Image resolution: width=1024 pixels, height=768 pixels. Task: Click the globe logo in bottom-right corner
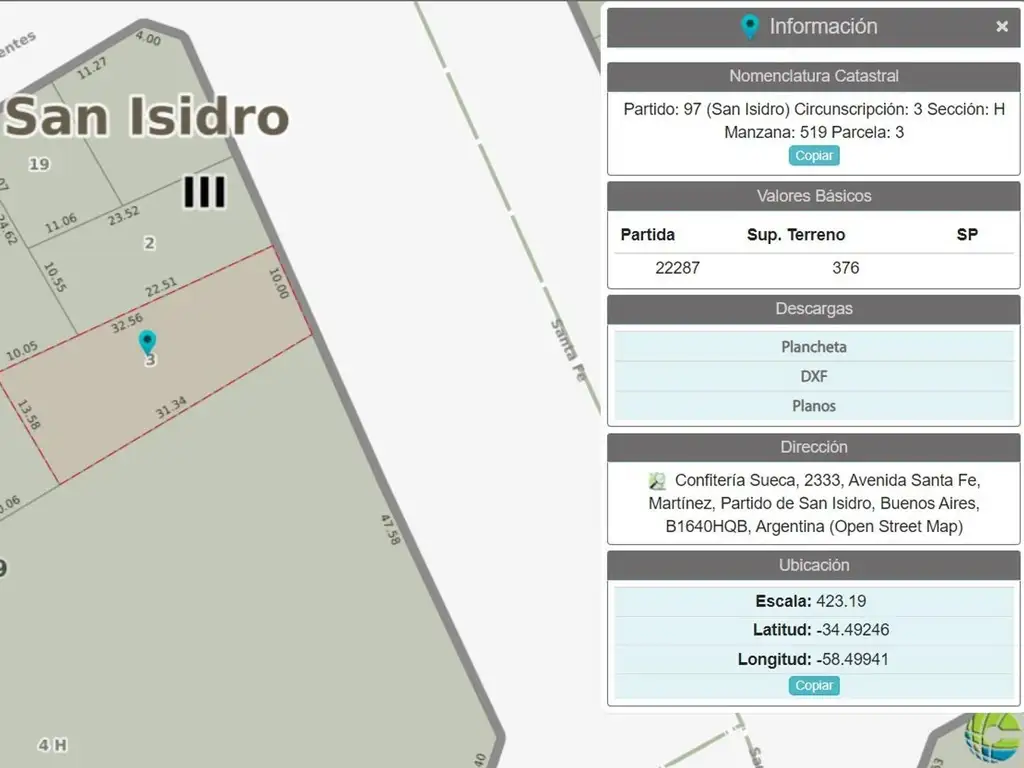[992, 741]
